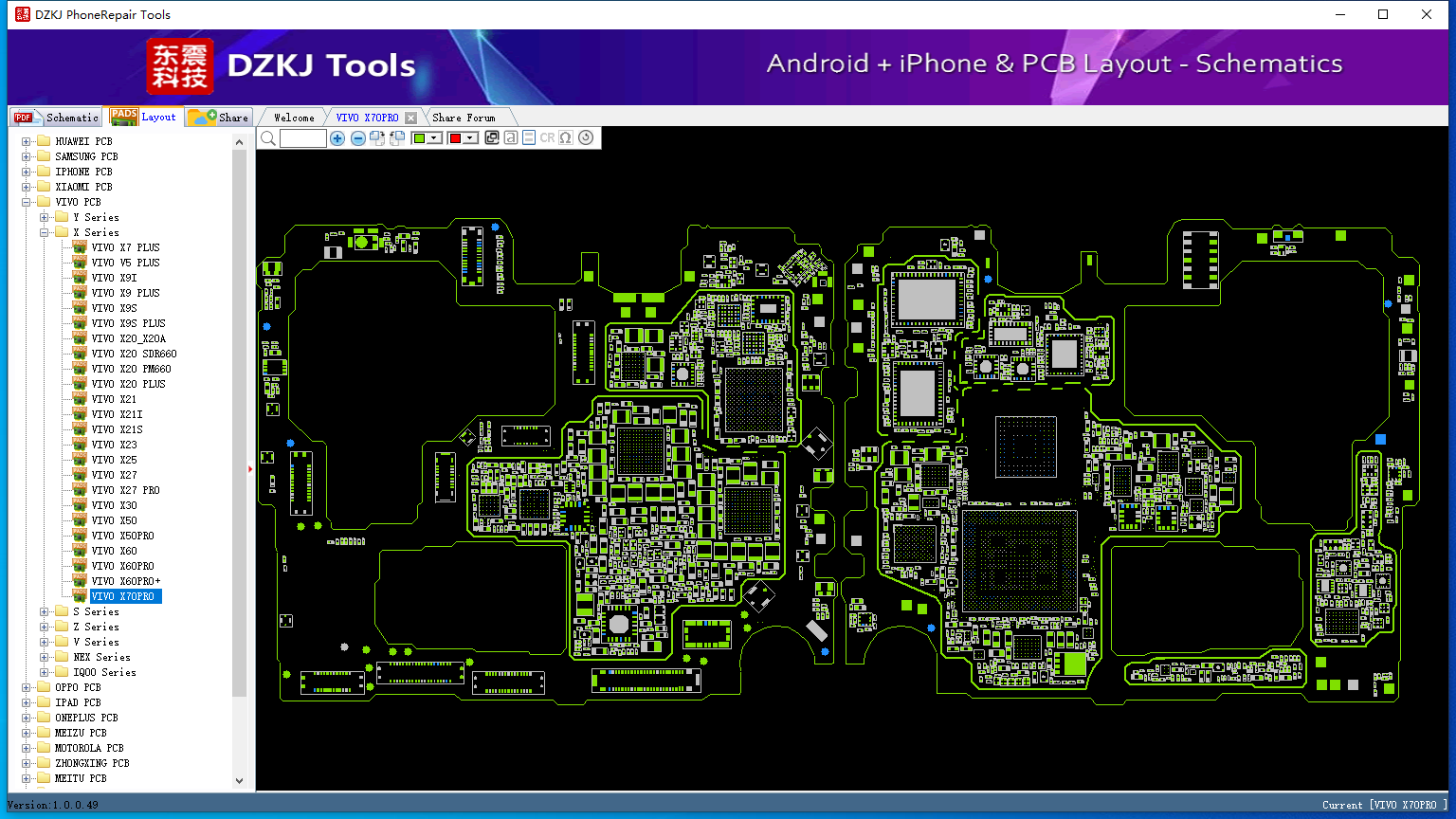The image size is (1456, 819).
Task: Select VIVO X9S PLUS in the tree
Action: (x=128, y=323)
